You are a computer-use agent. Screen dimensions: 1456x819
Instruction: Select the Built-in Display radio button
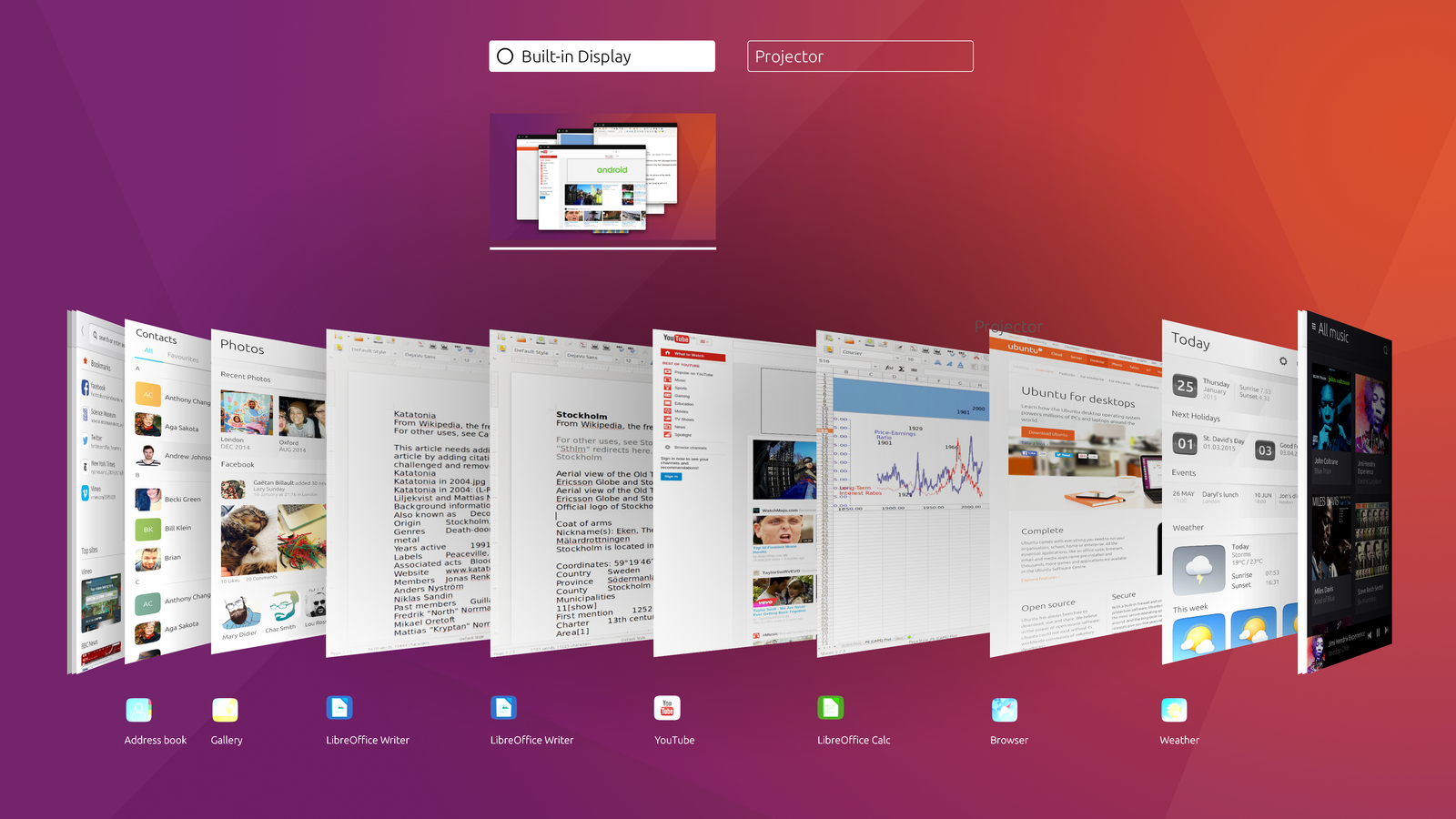(x=505, y=56)
